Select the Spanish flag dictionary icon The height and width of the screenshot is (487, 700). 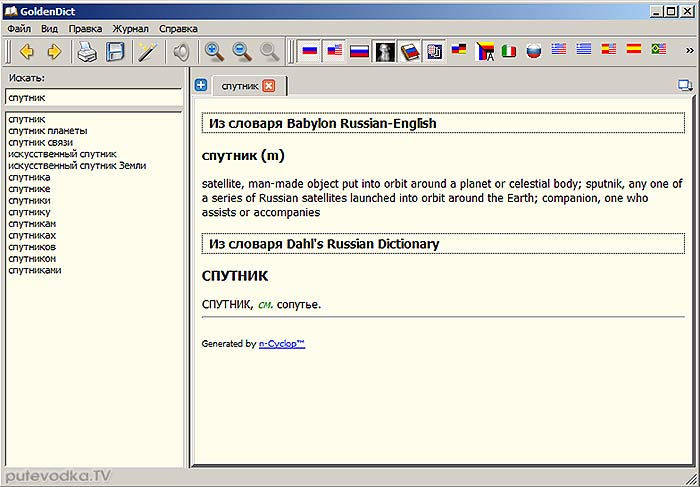(x=633, y=48)
